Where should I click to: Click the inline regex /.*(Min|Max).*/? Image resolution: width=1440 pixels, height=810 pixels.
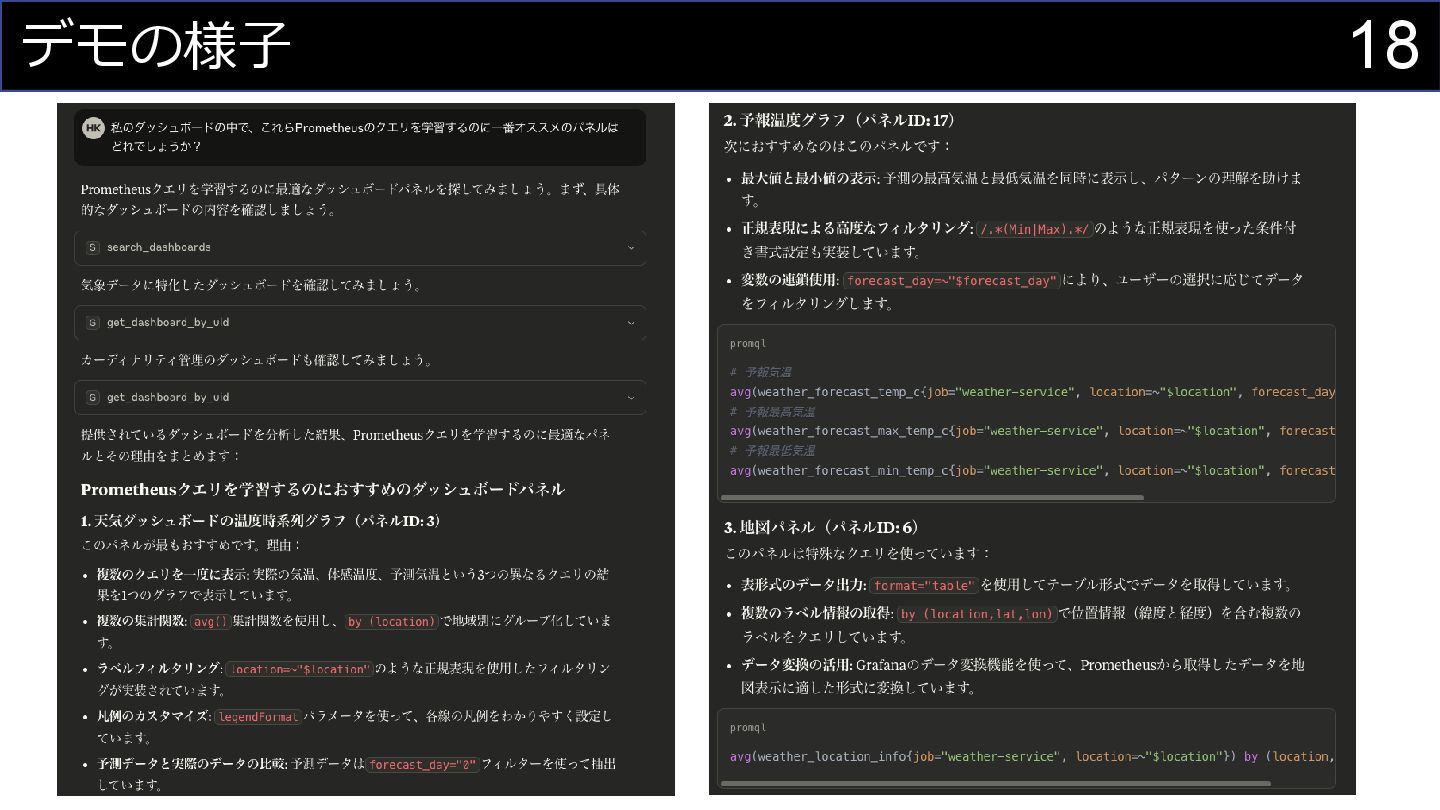click(x=1035, y=229)
